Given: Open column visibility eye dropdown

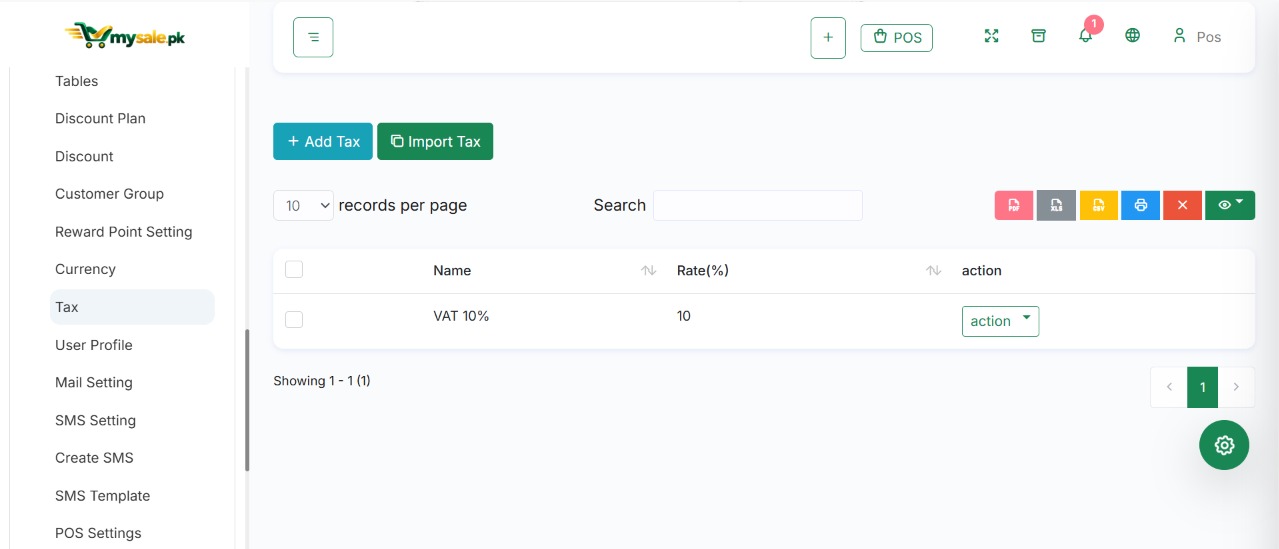Looking at the screenshot, I should tap(1230, 205).
